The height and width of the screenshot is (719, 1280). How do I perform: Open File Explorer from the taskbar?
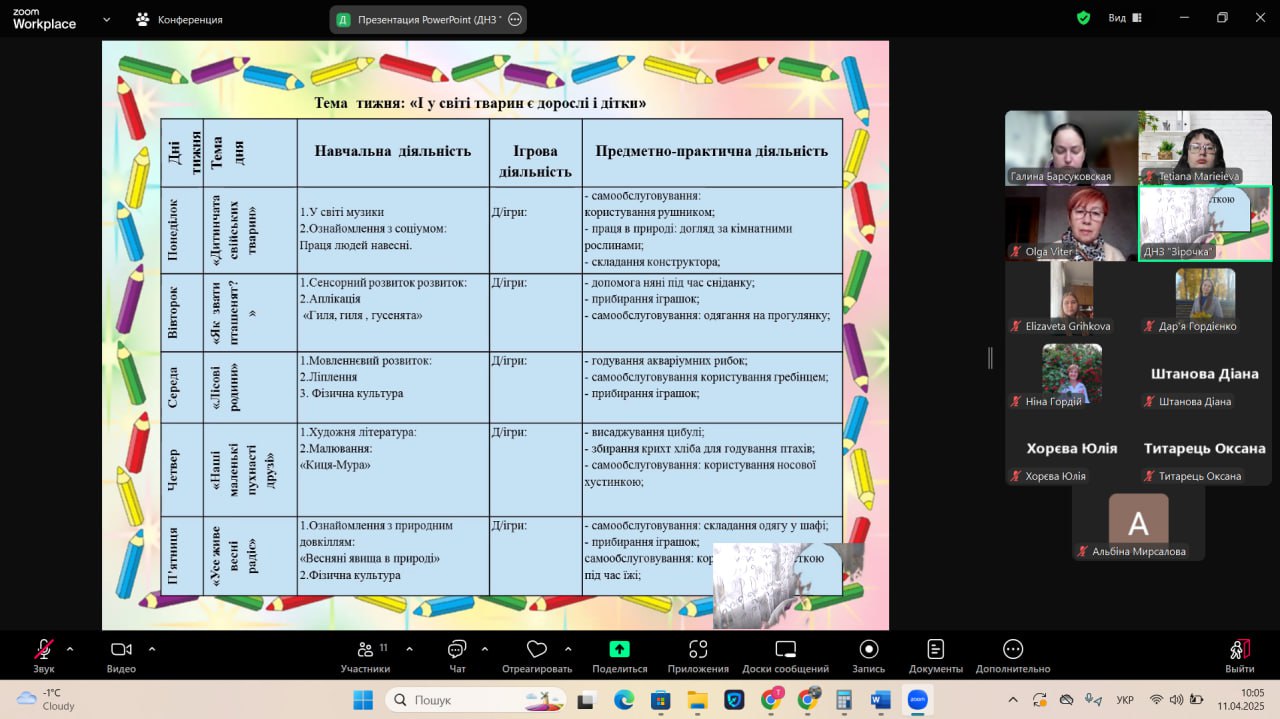click(697, 700)
